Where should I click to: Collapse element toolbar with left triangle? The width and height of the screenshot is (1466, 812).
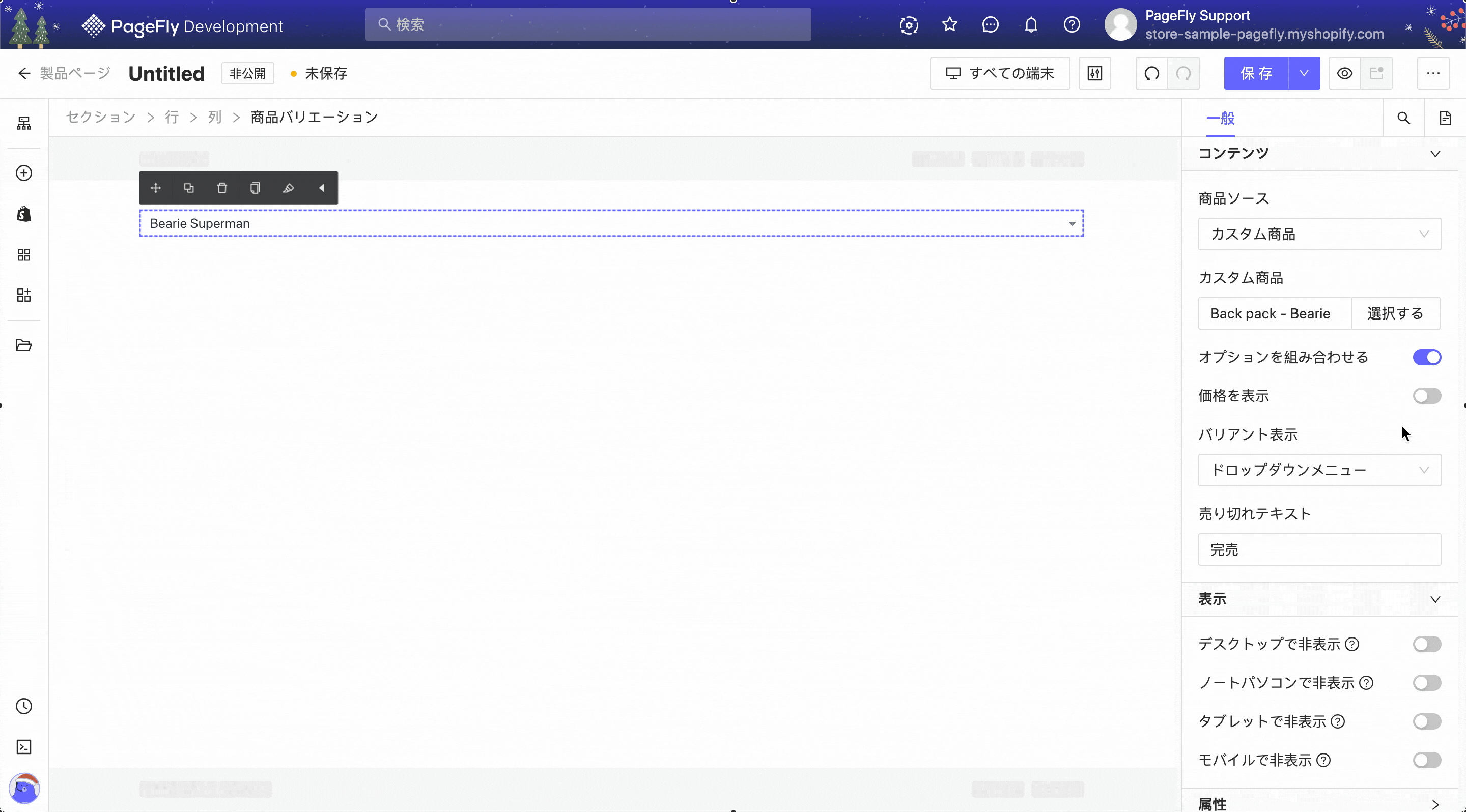point(322,188)
